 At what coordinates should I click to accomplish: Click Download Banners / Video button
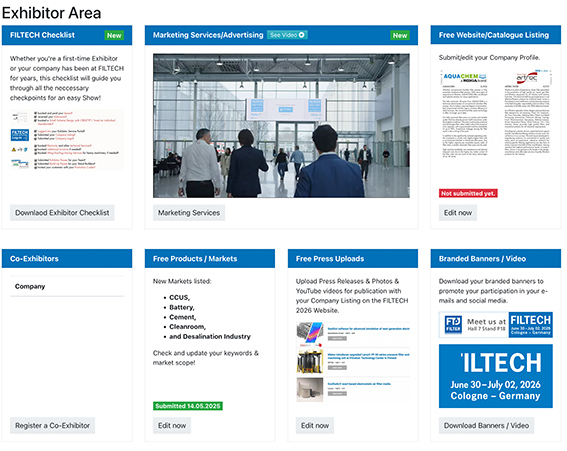pos(486,426)
